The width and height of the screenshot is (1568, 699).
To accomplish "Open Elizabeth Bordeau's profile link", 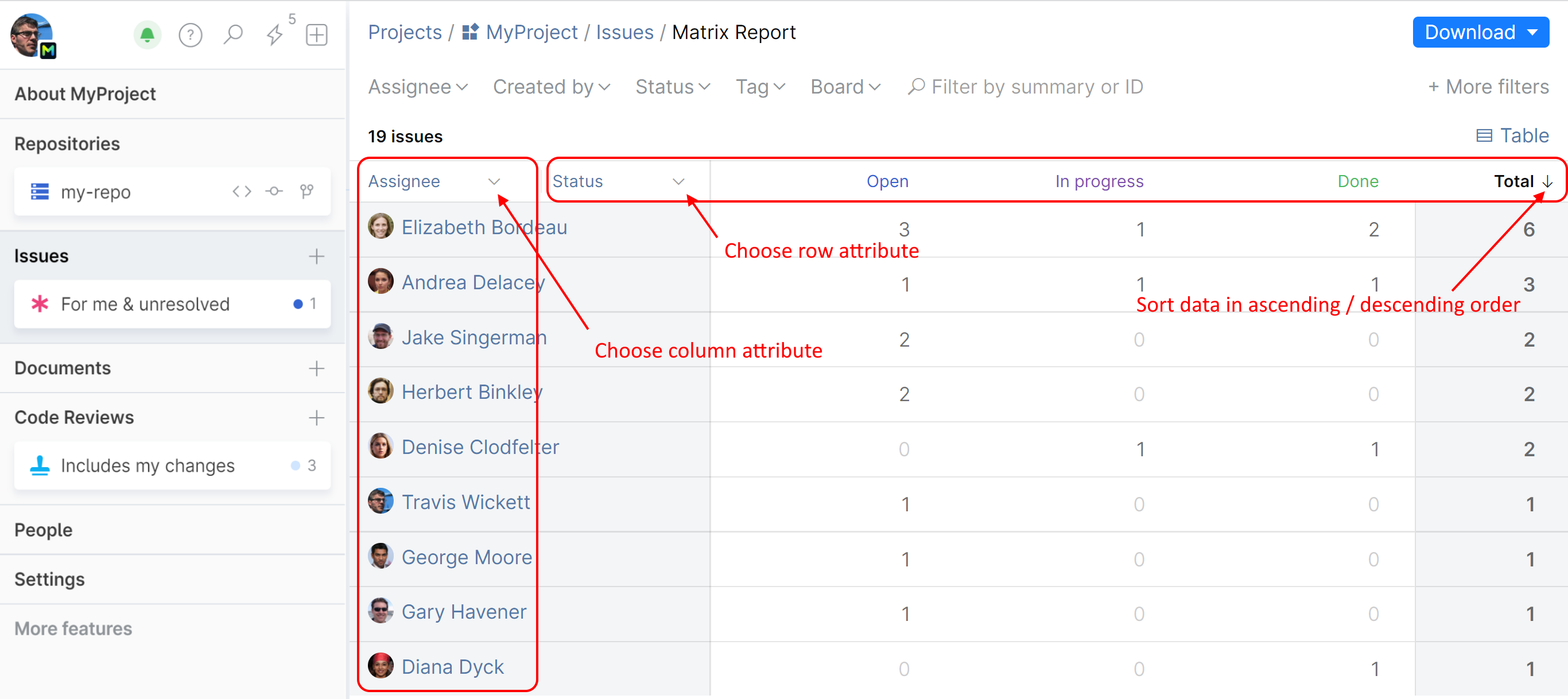I will (x=484, y=227).
